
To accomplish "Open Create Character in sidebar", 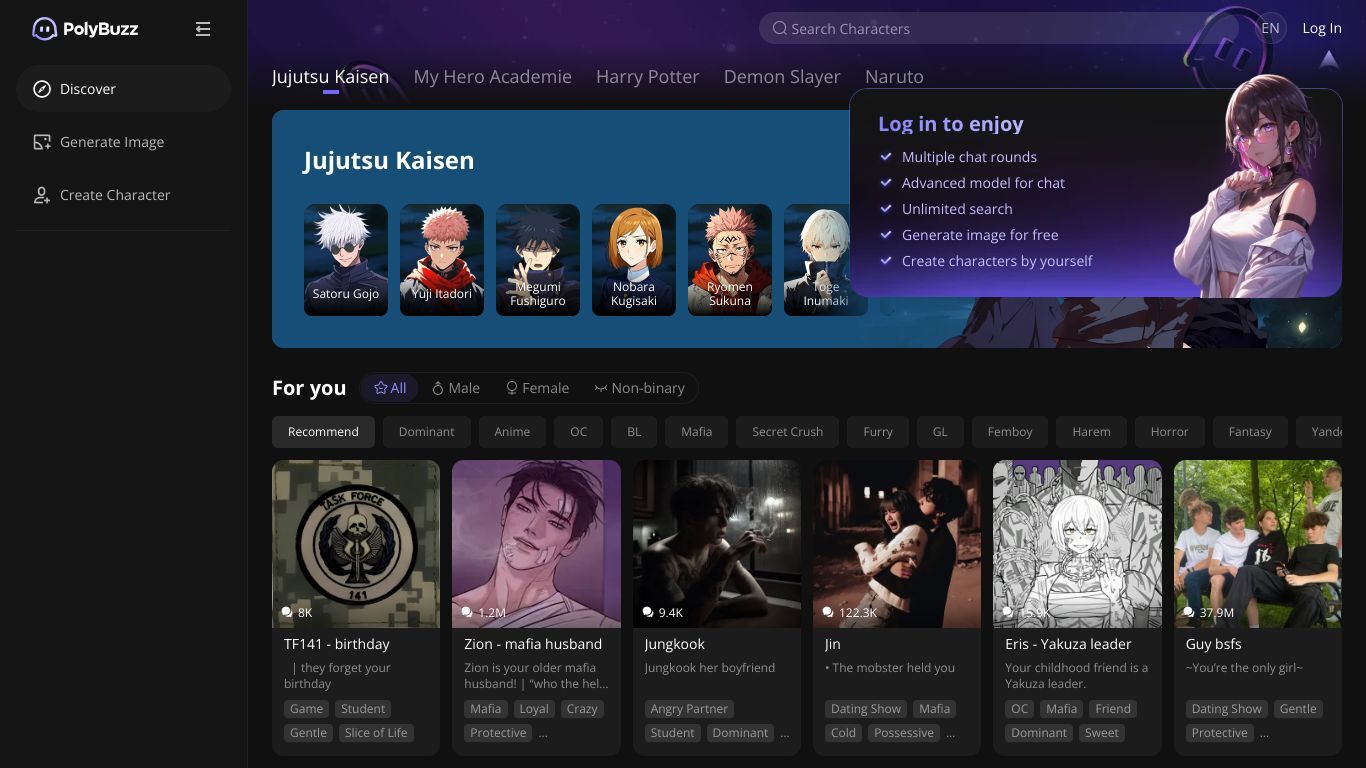I will point(123,195).
